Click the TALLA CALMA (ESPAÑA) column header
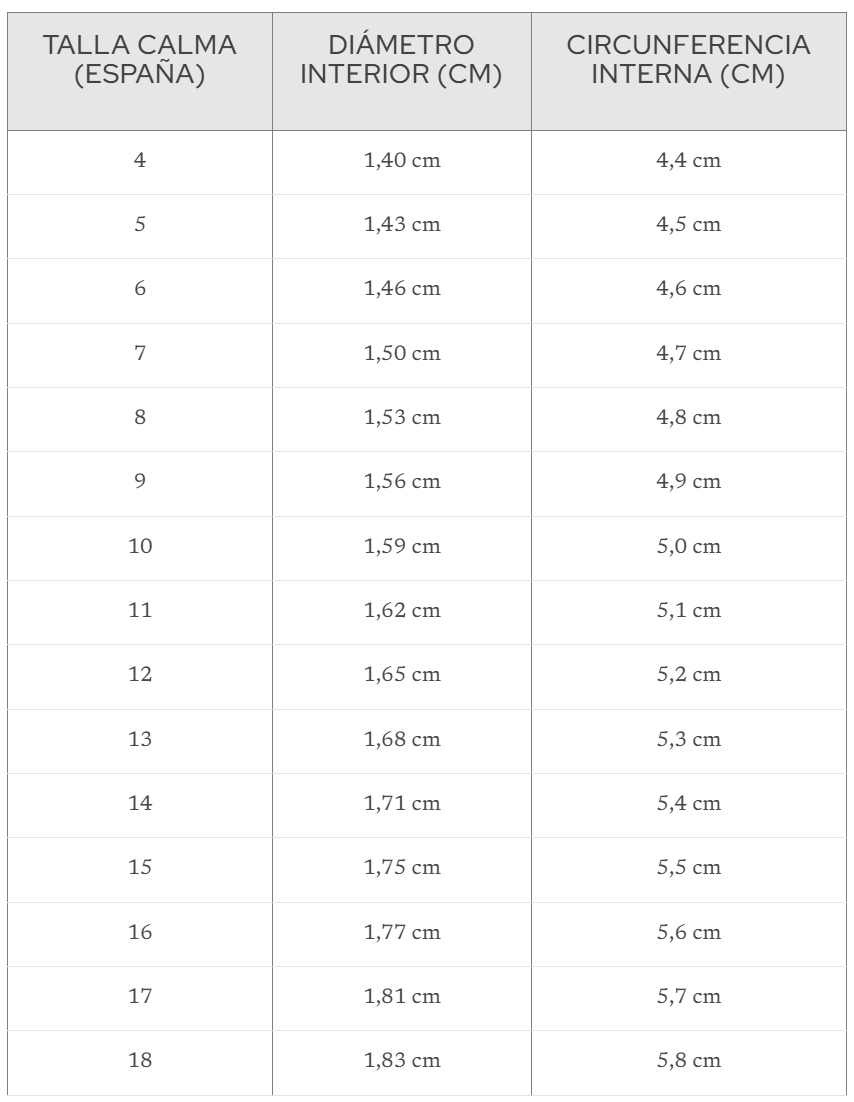854x1102 pixels. [x=140, y=61]
